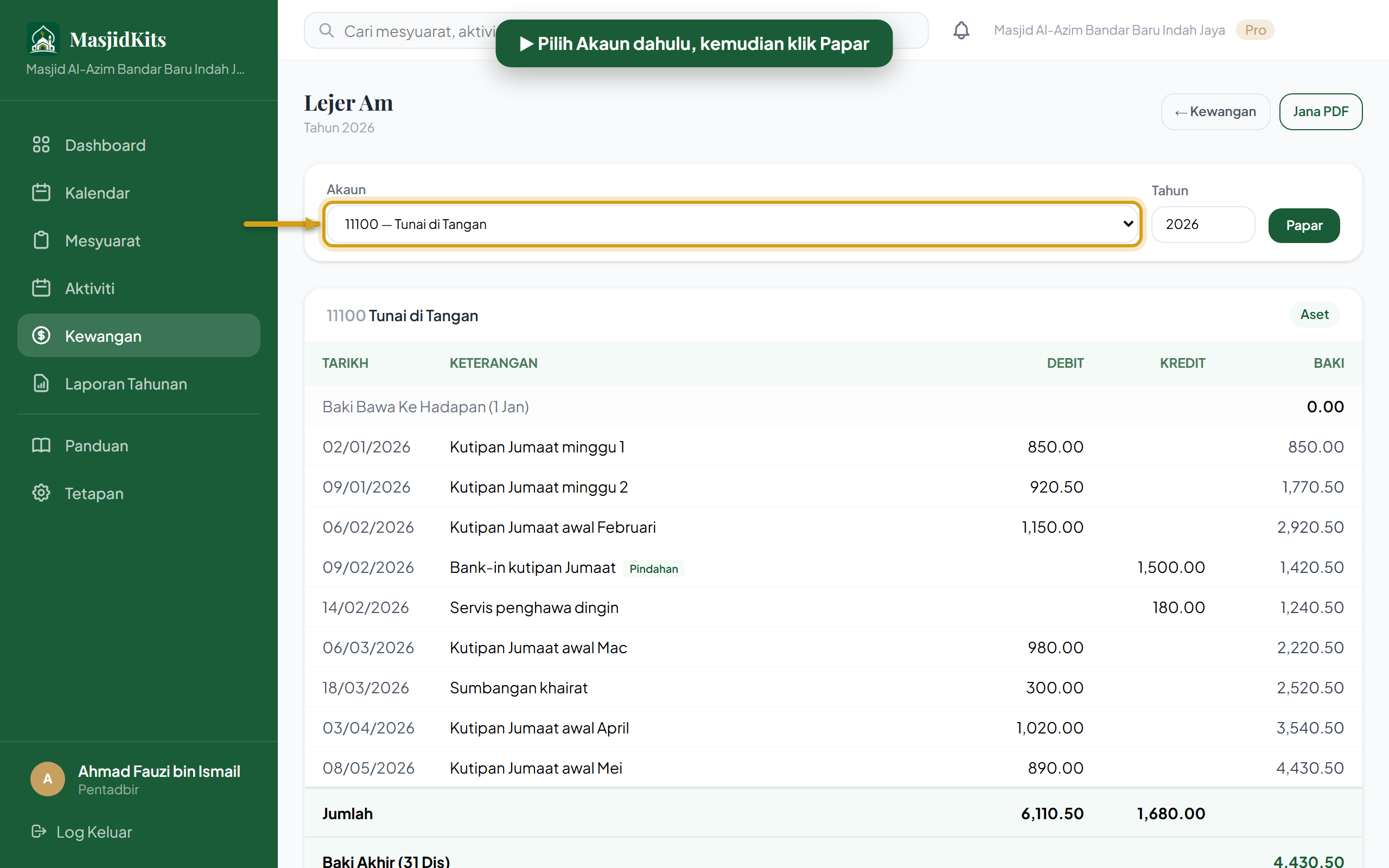
Task: Click the Log Keluar exit icon
Action: [39, 831]
